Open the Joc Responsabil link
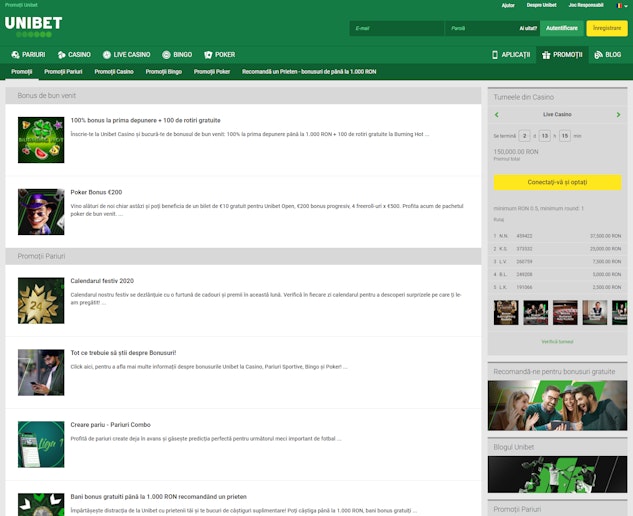633x516 pixels. (x=586, y=5)
